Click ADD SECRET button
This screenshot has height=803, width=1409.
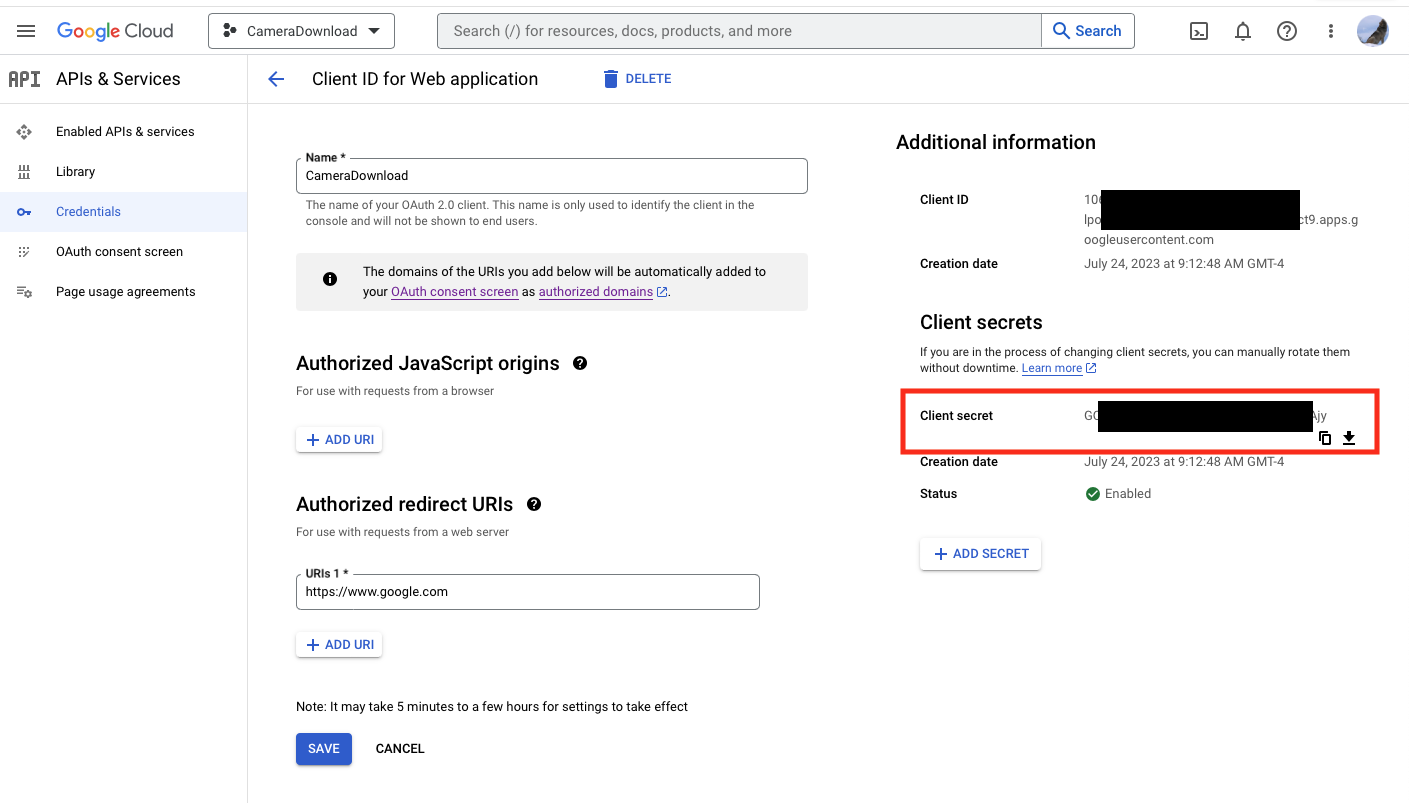980,554
